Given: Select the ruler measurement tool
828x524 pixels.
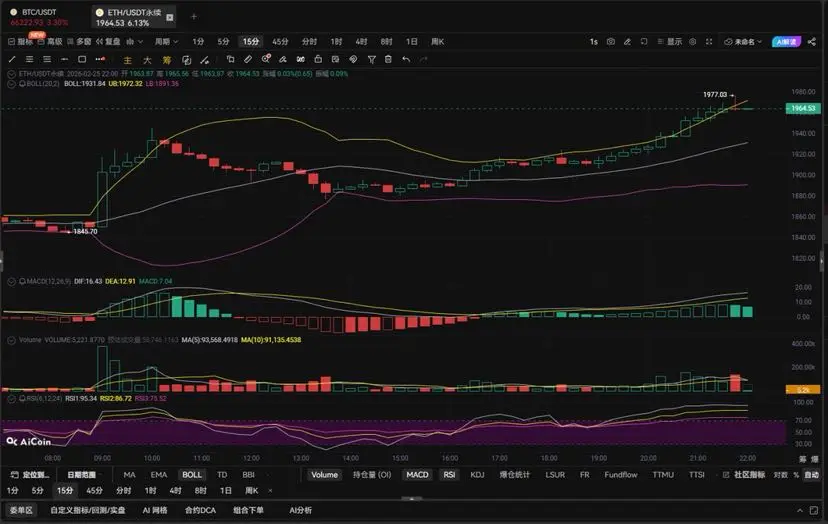Looking at the screenshot, I should click(248, 59).
